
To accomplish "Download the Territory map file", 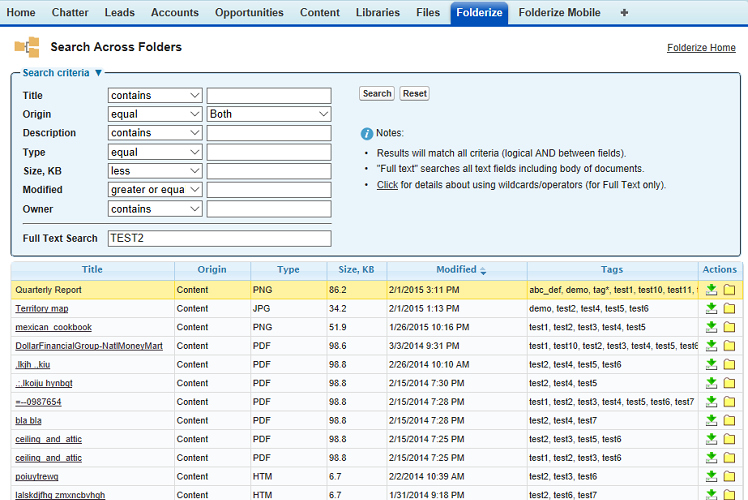I will point(711,308).
